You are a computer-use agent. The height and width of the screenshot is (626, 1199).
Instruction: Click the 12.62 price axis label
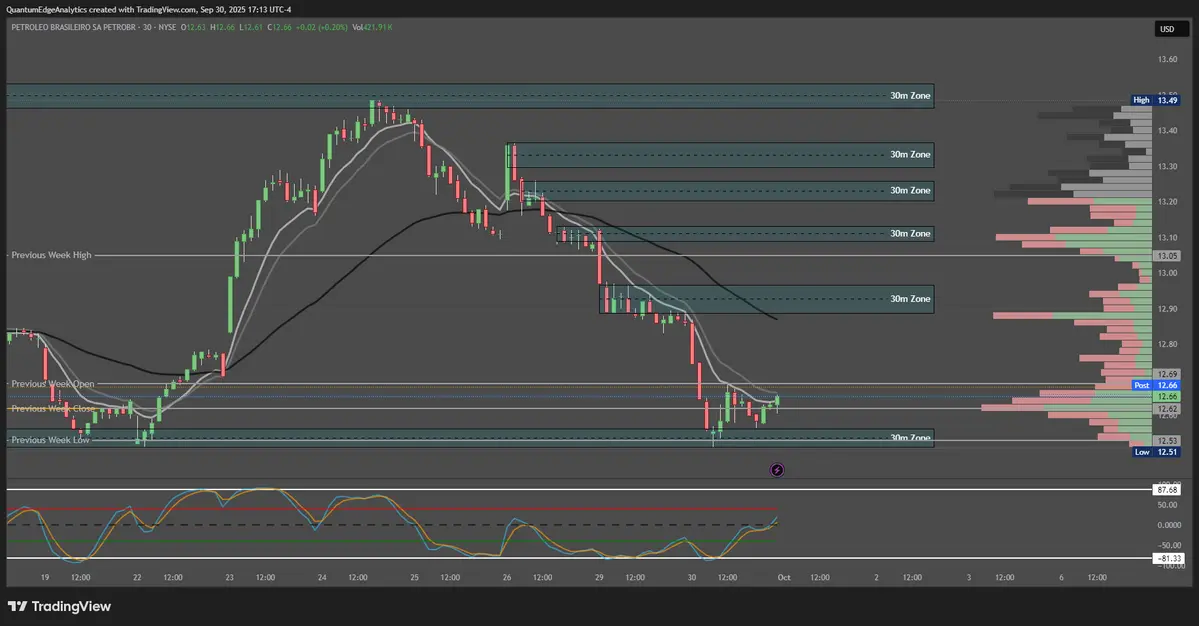(x=1167, y=409)
